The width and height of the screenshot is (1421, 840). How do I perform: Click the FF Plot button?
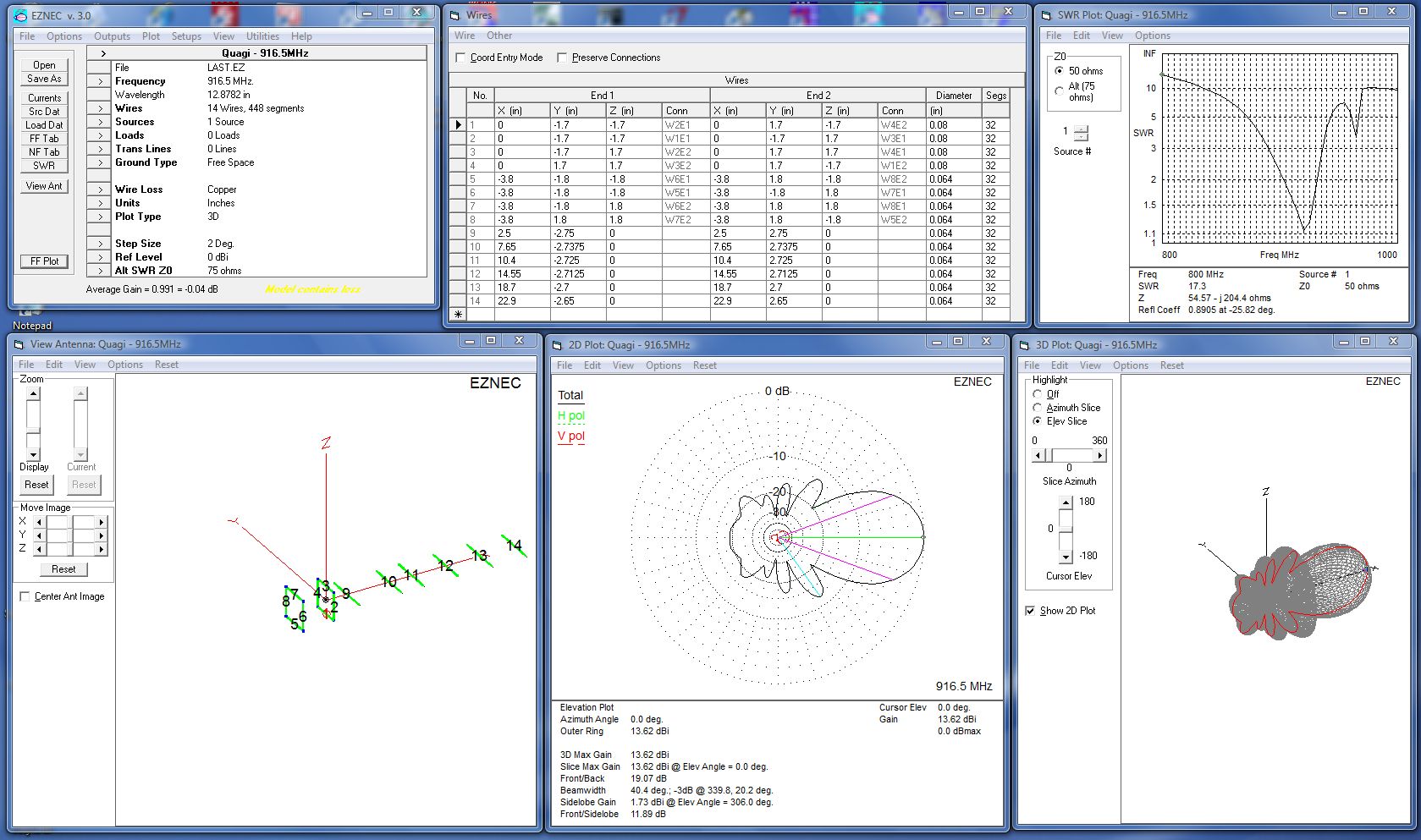click(x=44, y=261)
